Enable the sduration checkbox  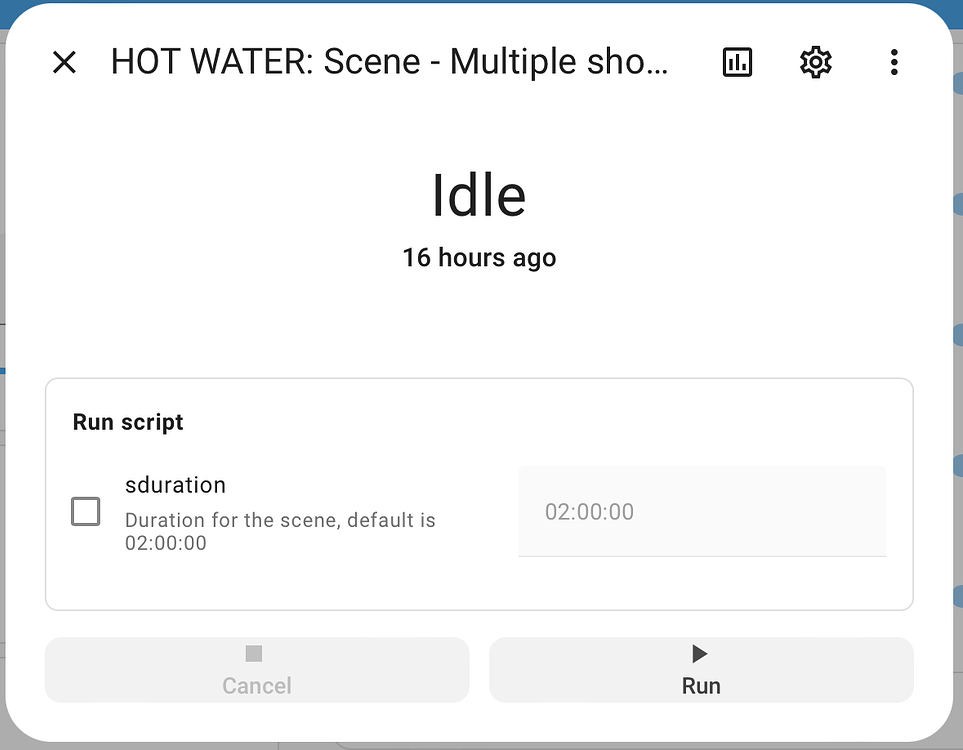pyautogui.click(x=86, y=512)
